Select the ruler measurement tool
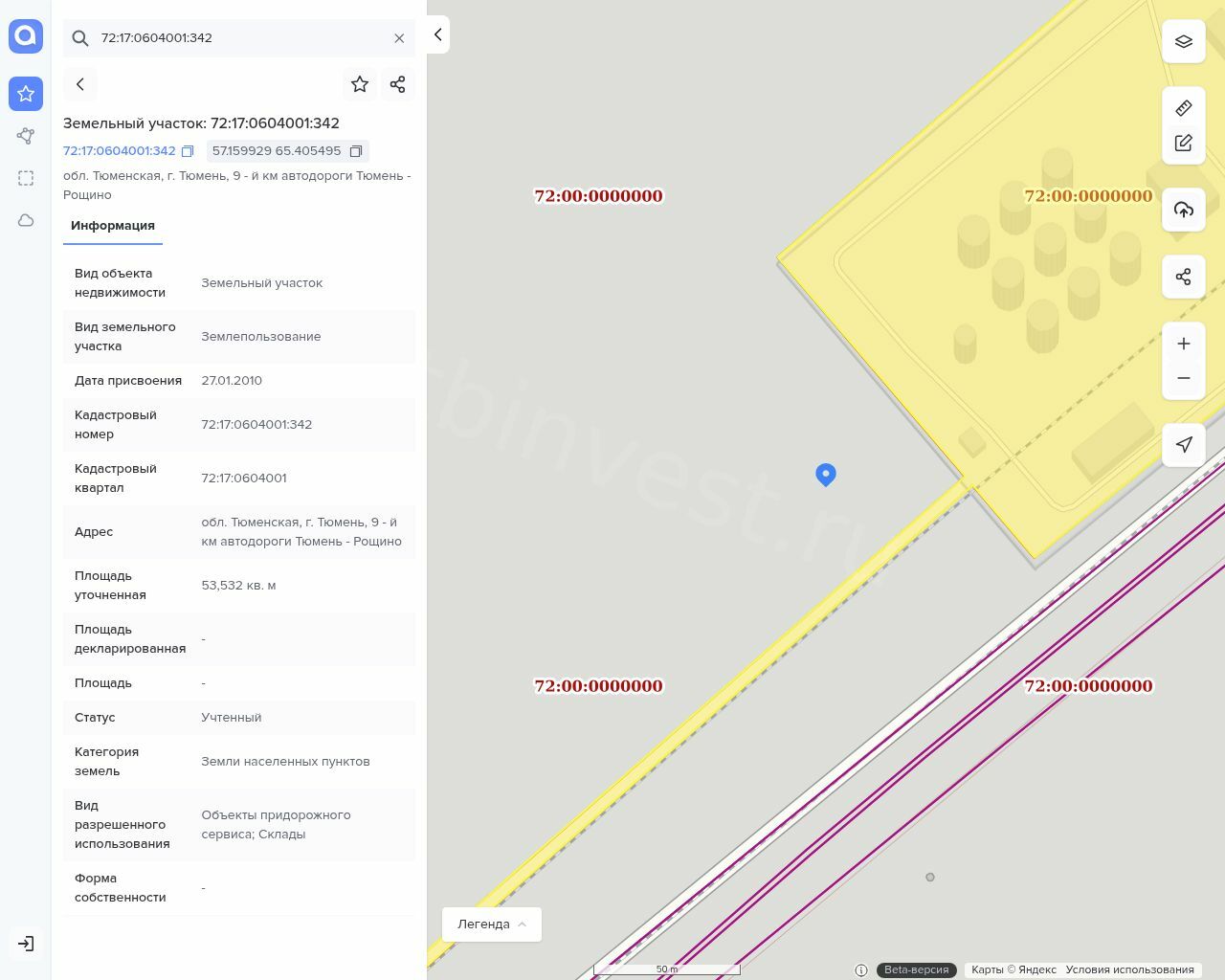Image resolution: width=1225 pixels, height=980 pixels. (x=1183, y=108)
